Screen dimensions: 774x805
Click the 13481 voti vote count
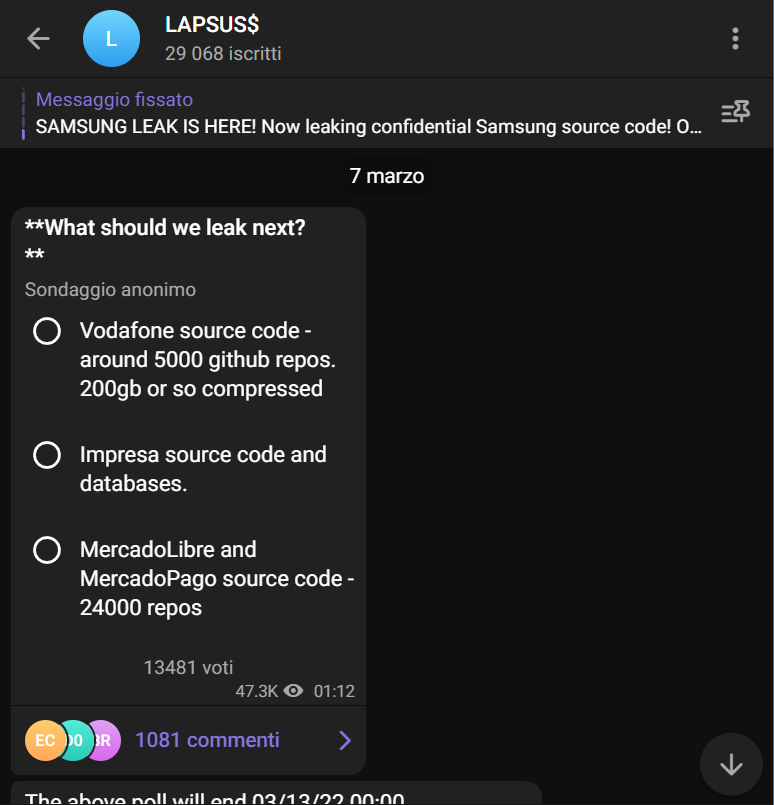coord(188,667)
